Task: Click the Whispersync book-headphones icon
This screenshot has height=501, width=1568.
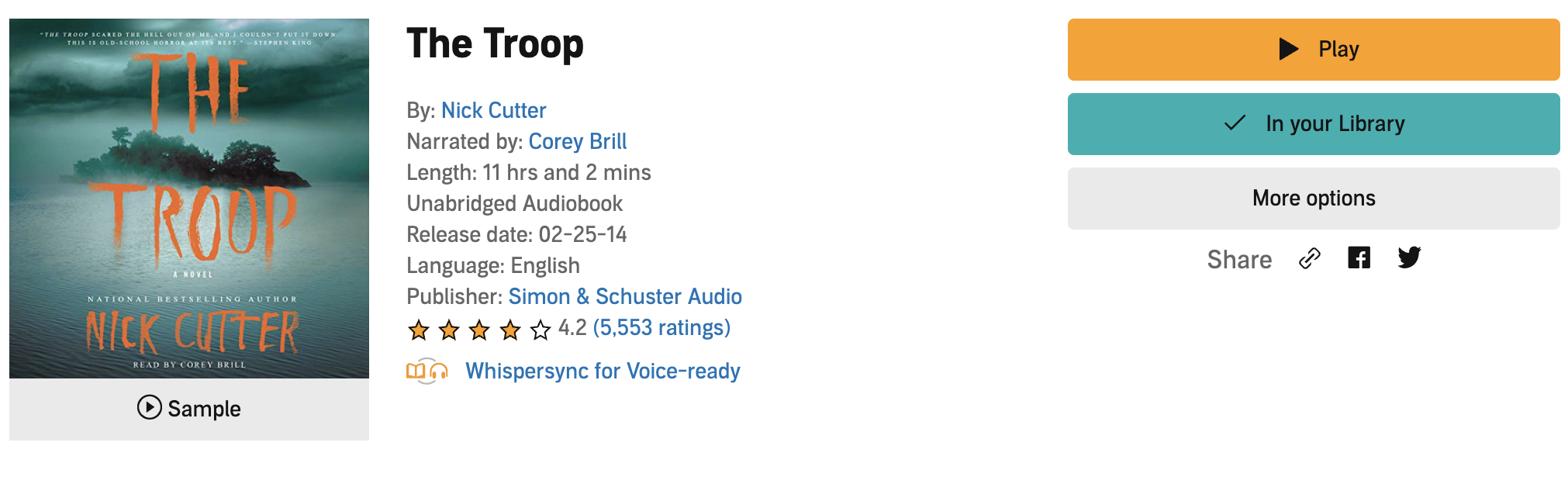Action: click(427, 371)
